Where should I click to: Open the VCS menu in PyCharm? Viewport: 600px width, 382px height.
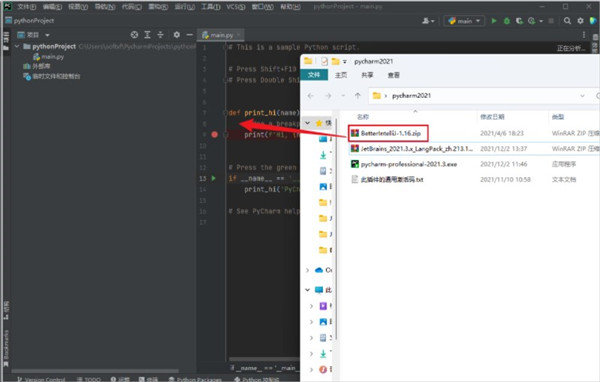click(x=236, y=7)
